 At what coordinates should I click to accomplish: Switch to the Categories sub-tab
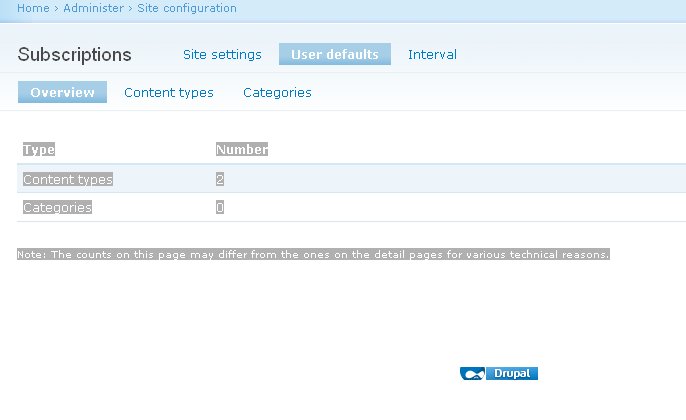[x=277, y=92]
